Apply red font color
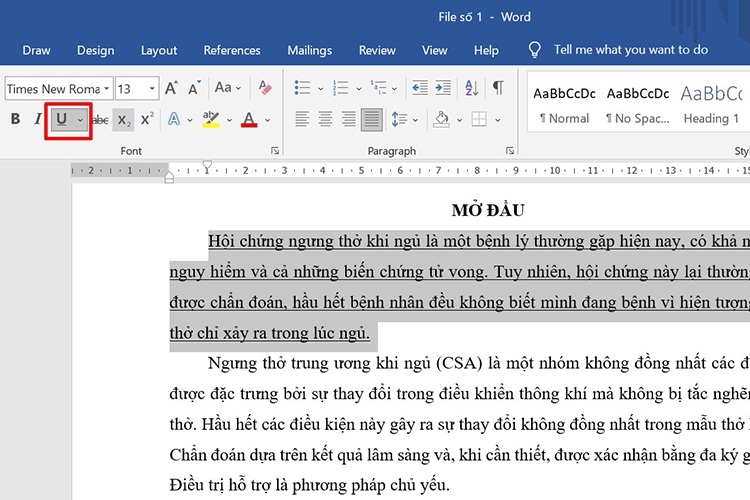750x500 pixels. coord(249,119)
